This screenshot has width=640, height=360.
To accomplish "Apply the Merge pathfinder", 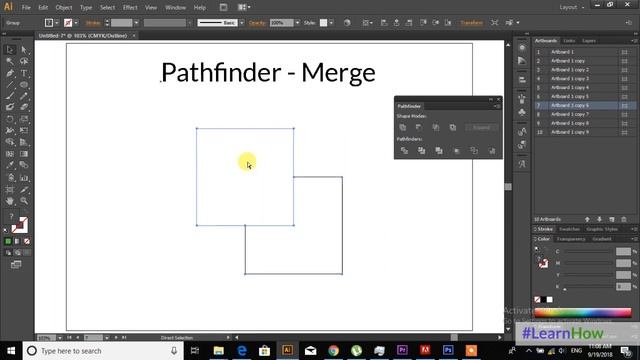I will 439,151.
